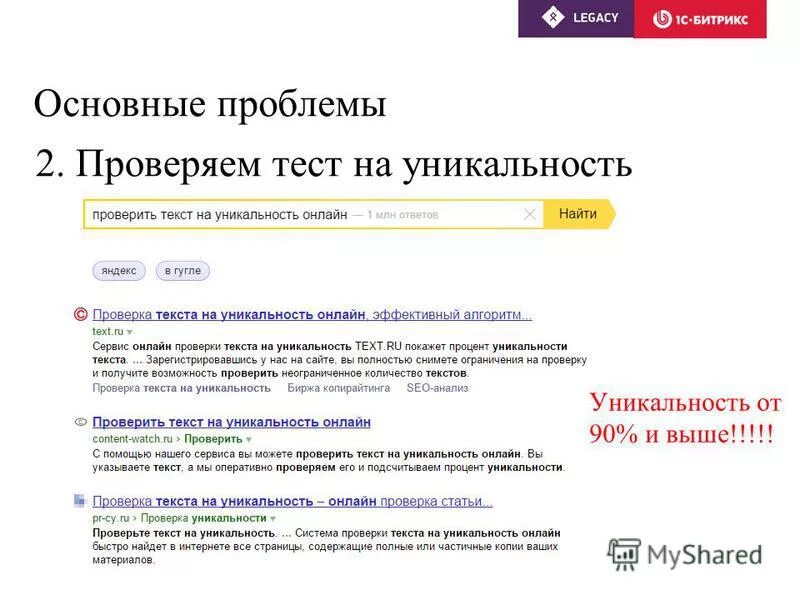Image resolution: width=800 pixels, height=600 pixels.
Task: Open the SEO-анализ sitelink
Action: pos(437,388)
